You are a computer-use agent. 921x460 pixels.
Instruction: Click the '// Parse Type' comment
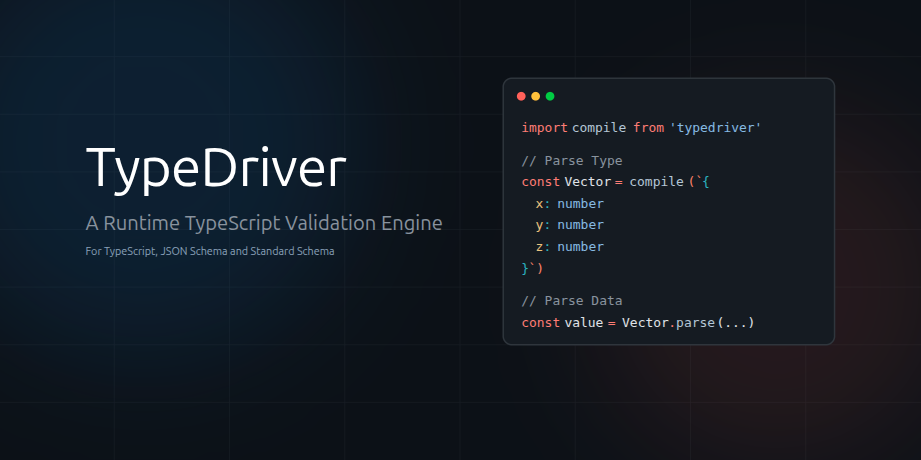(x=572, y=161)
